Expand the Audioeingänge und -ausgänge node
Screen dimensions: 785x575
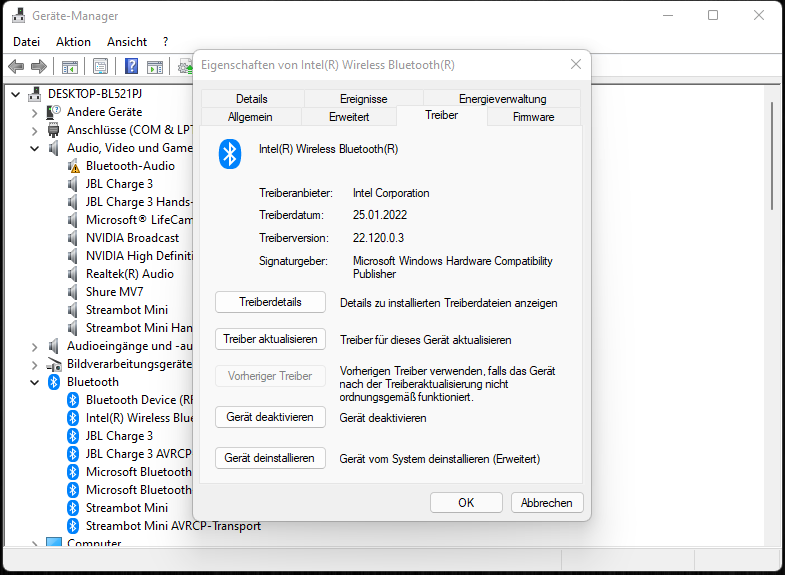(x=34, y=347)
